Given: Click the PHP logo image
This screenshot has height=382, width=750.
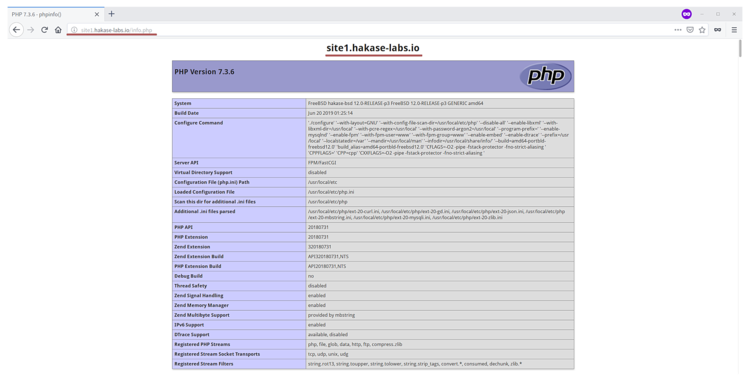Looking at the screenshot, I should coord(545,76).
